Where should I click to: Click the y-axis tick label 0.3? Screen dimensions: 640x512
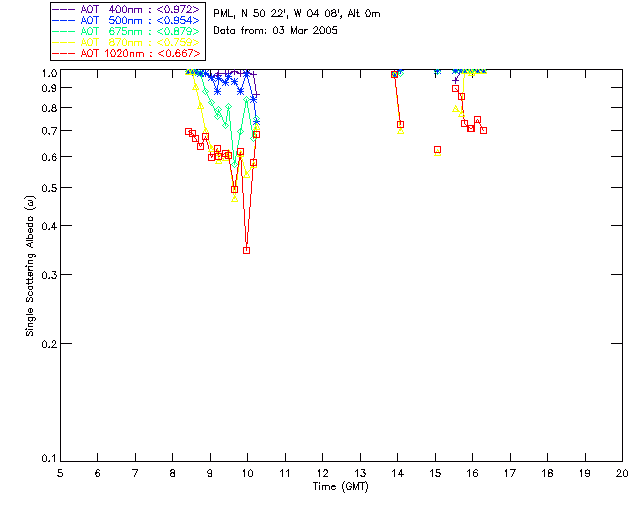coord(49,275)
